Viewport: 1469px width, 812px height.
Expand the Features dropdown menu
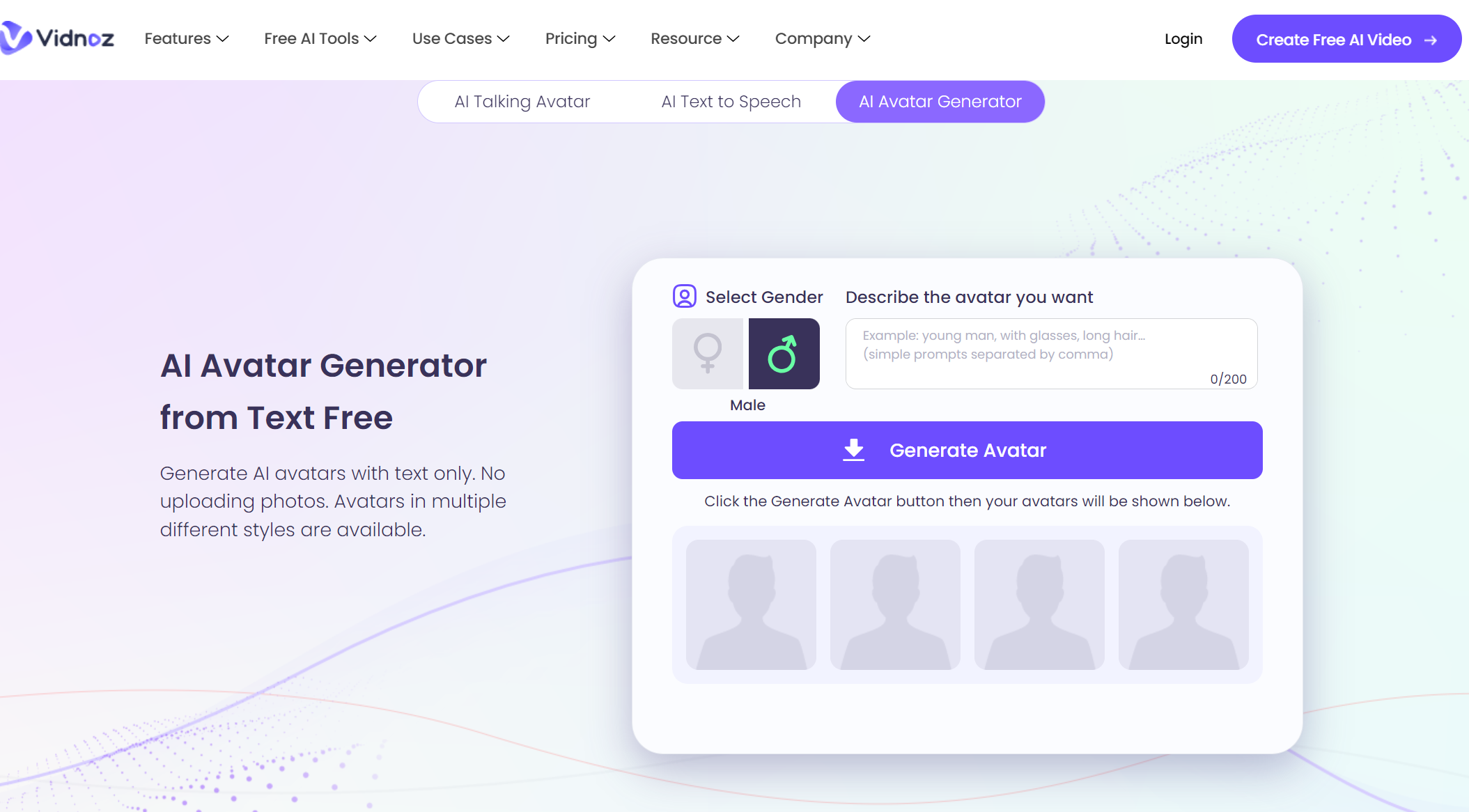184,38
